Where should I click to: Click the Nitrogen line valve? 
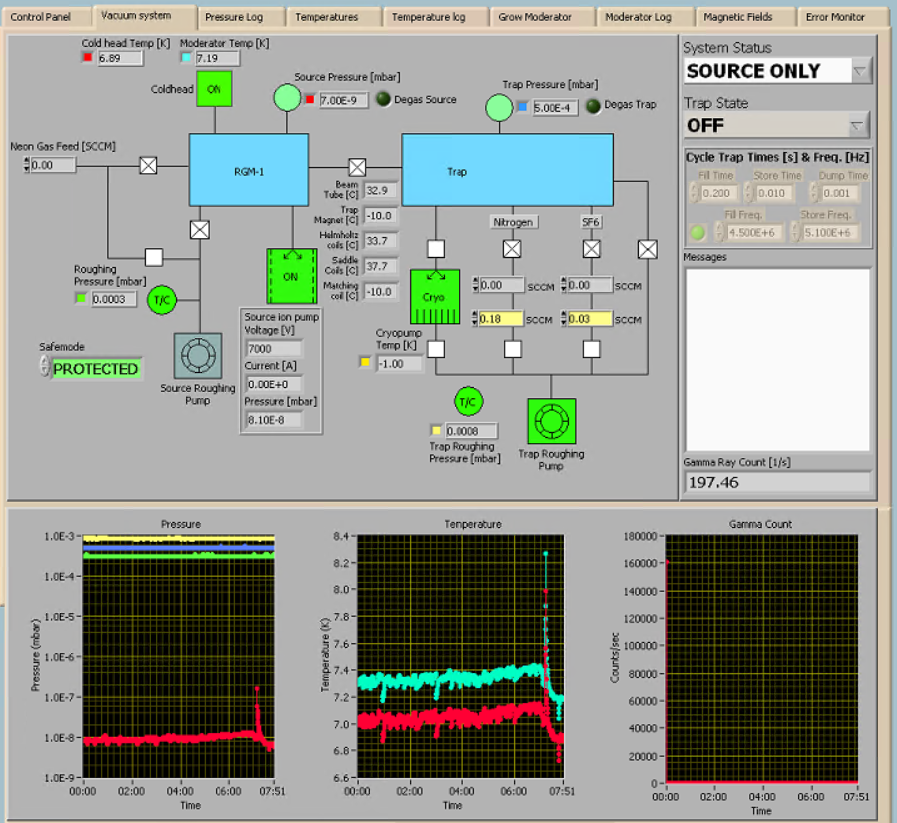[x=512, y=248]
